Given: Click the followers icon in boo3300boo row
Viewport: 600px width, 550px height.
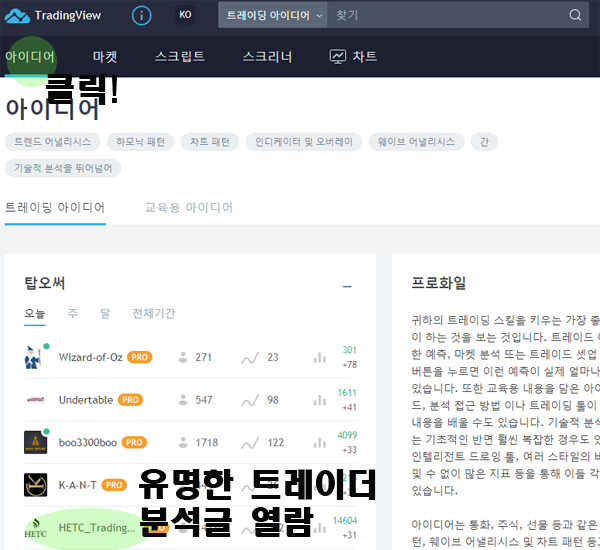Looking at the screenshot, I should pyautogui.click(x=183, y=442).
